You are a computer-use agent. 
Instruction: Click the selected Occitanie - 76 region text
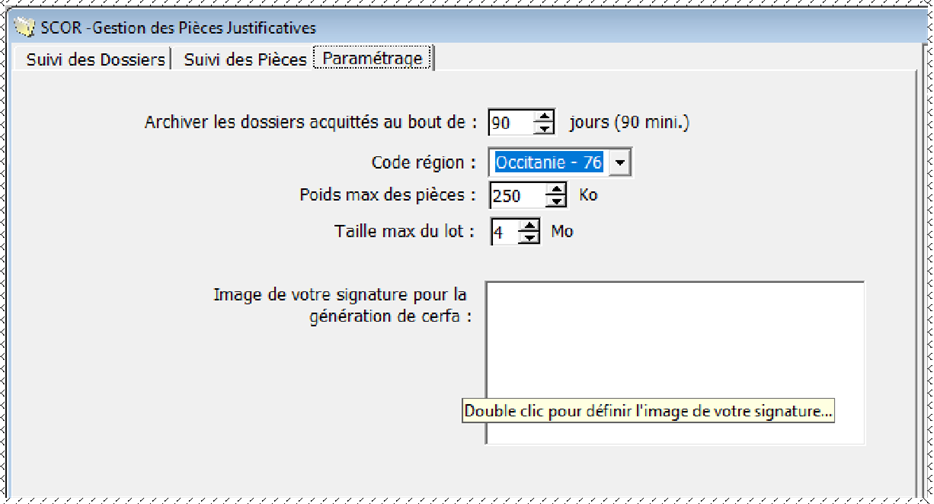pyautogui.click(x=549, y=163)
